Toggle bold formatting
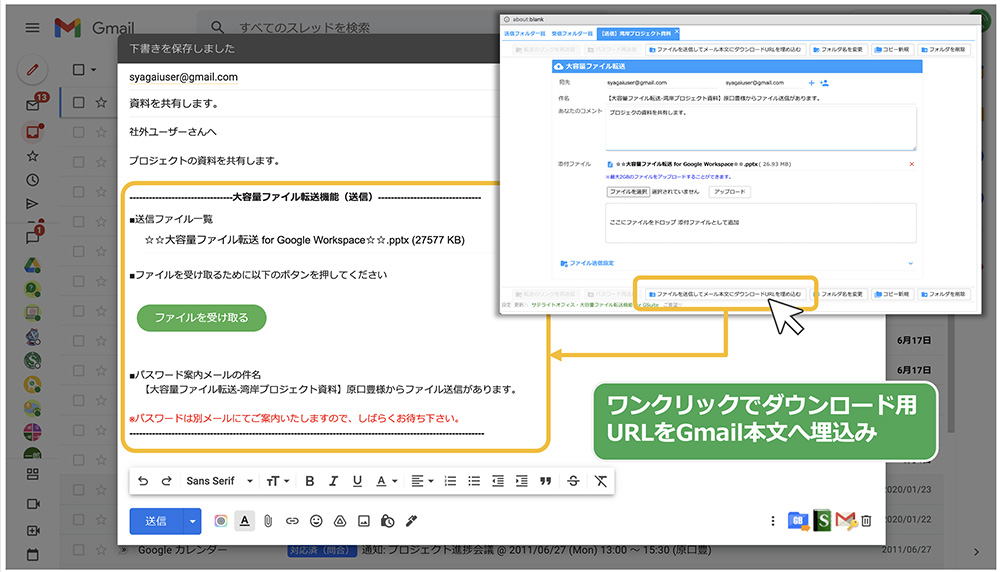This screenshot has width=1000, height=572. tap(309, 481)
